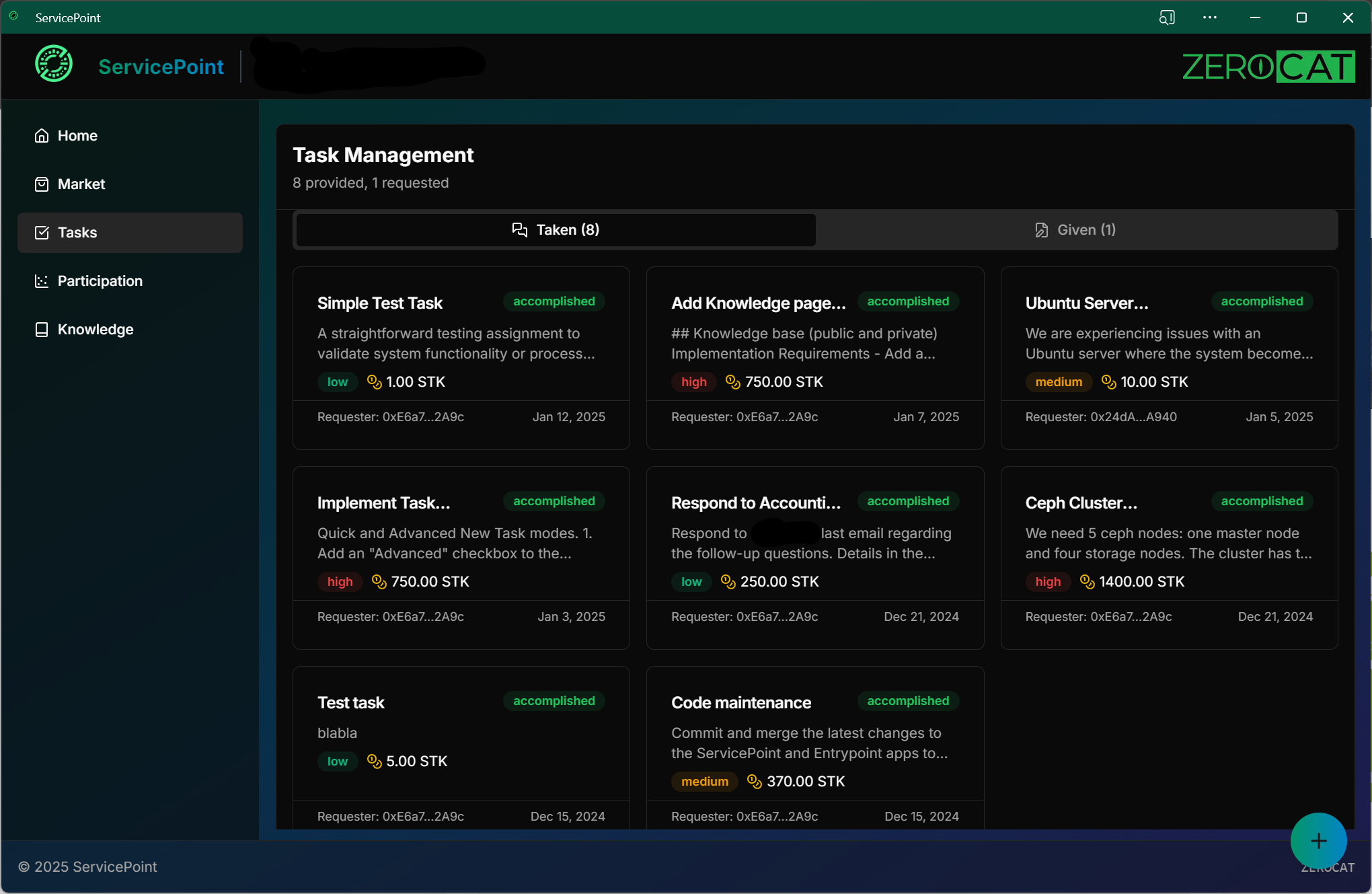The width and height of the screenshot is (1372, 894).
Task: Click coin icon in Implement Task card
Action: coord(379,582)
